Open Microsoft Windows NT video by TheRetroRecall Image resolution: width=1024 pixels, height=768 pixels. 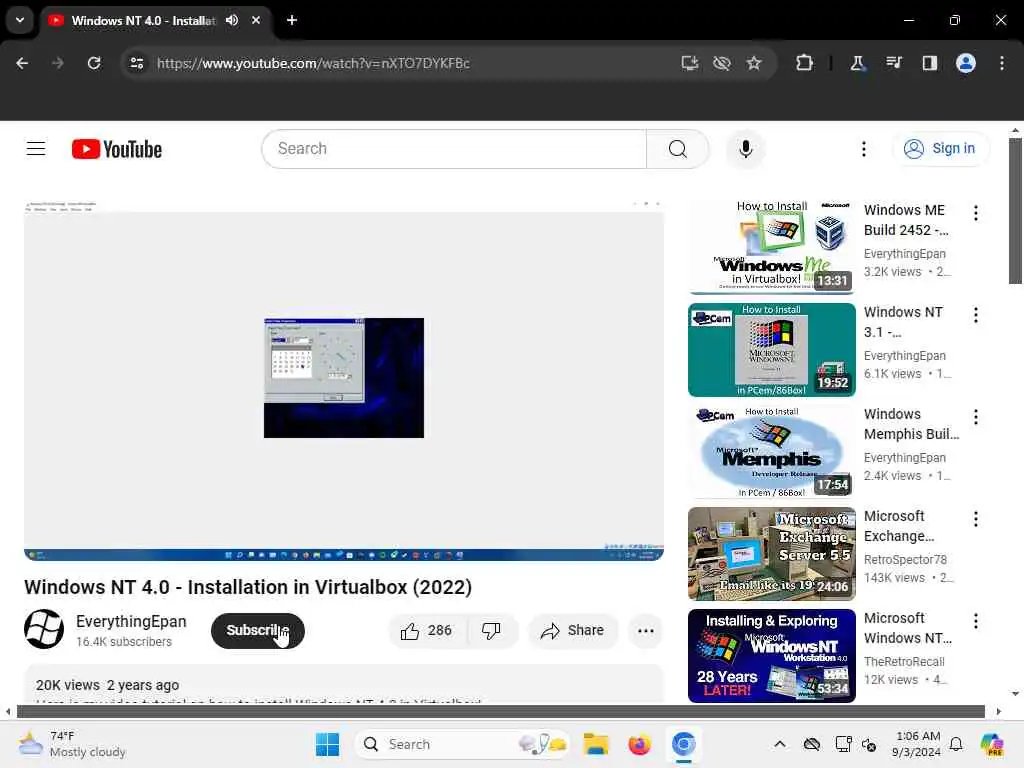point(772,656)
